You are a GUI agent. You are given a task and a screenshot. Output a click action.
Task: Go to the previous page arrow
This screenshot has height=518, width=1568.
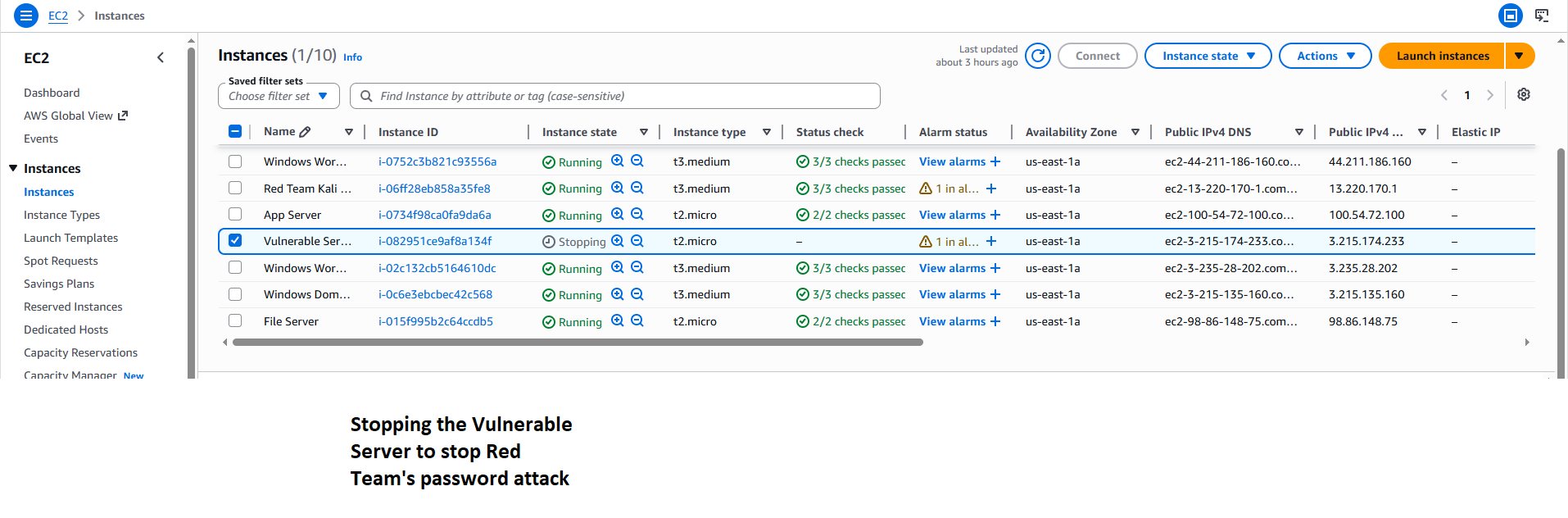[1444, 95]
